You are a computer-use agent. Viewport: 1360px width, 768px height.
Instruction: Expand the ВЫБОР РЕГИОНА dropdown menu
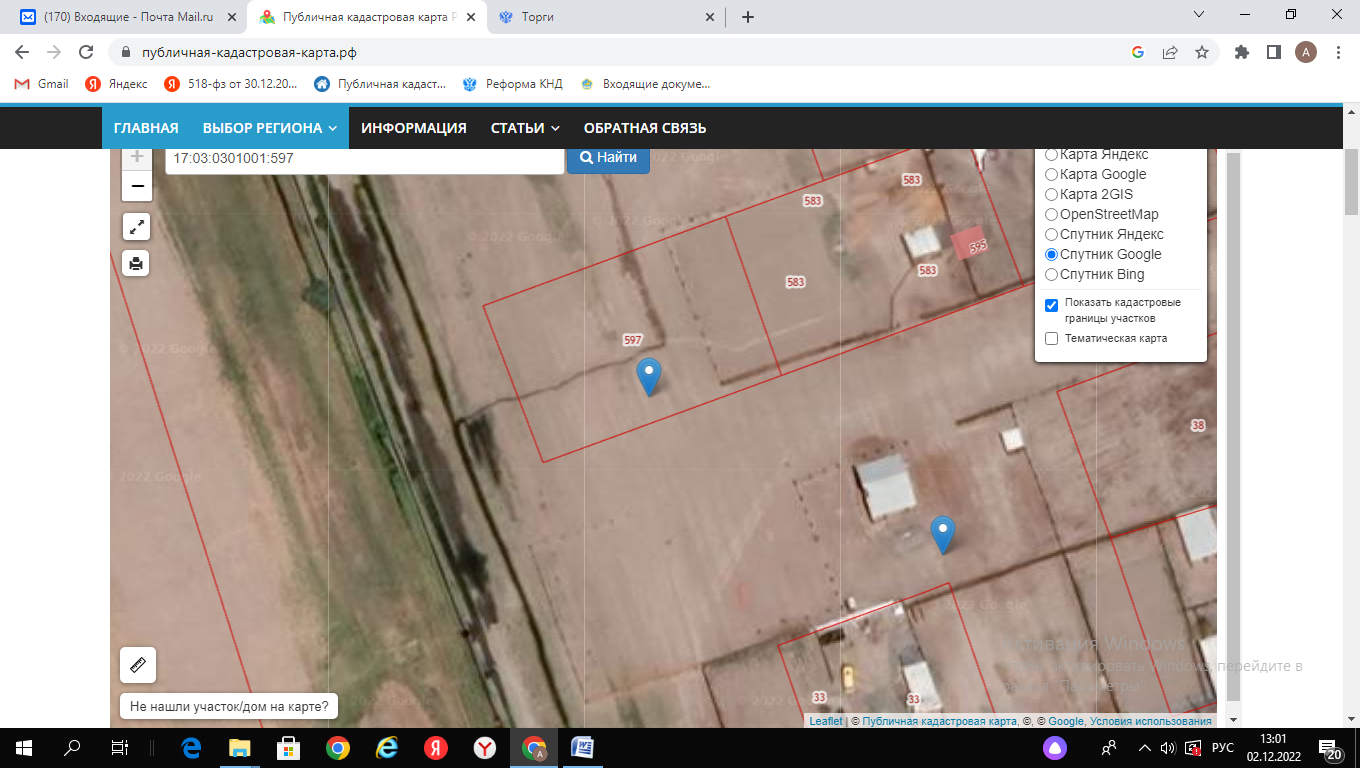[269, 128]
